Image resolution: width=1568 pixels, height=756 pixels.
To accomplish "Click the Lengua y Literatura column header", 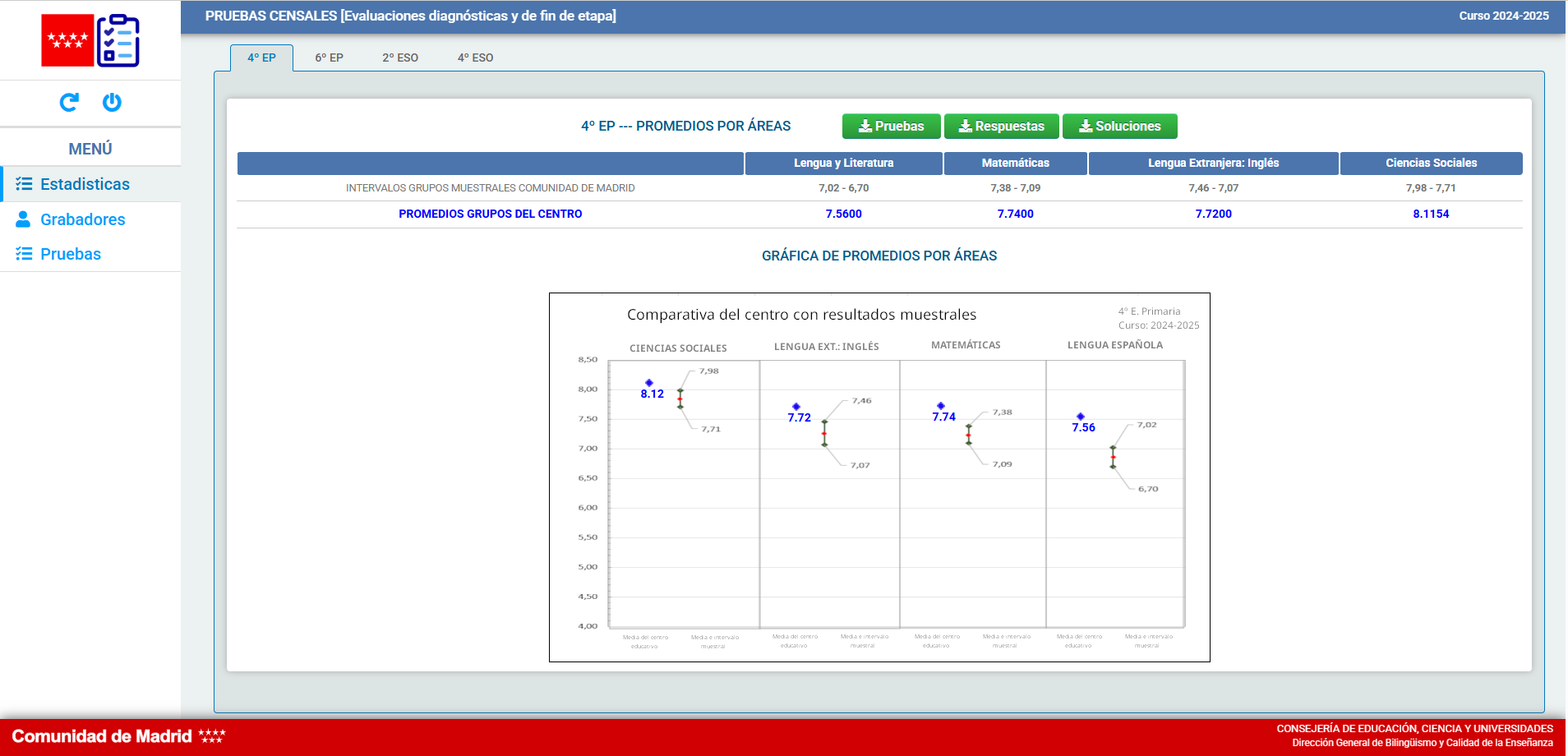I will [x=843, y=163].
